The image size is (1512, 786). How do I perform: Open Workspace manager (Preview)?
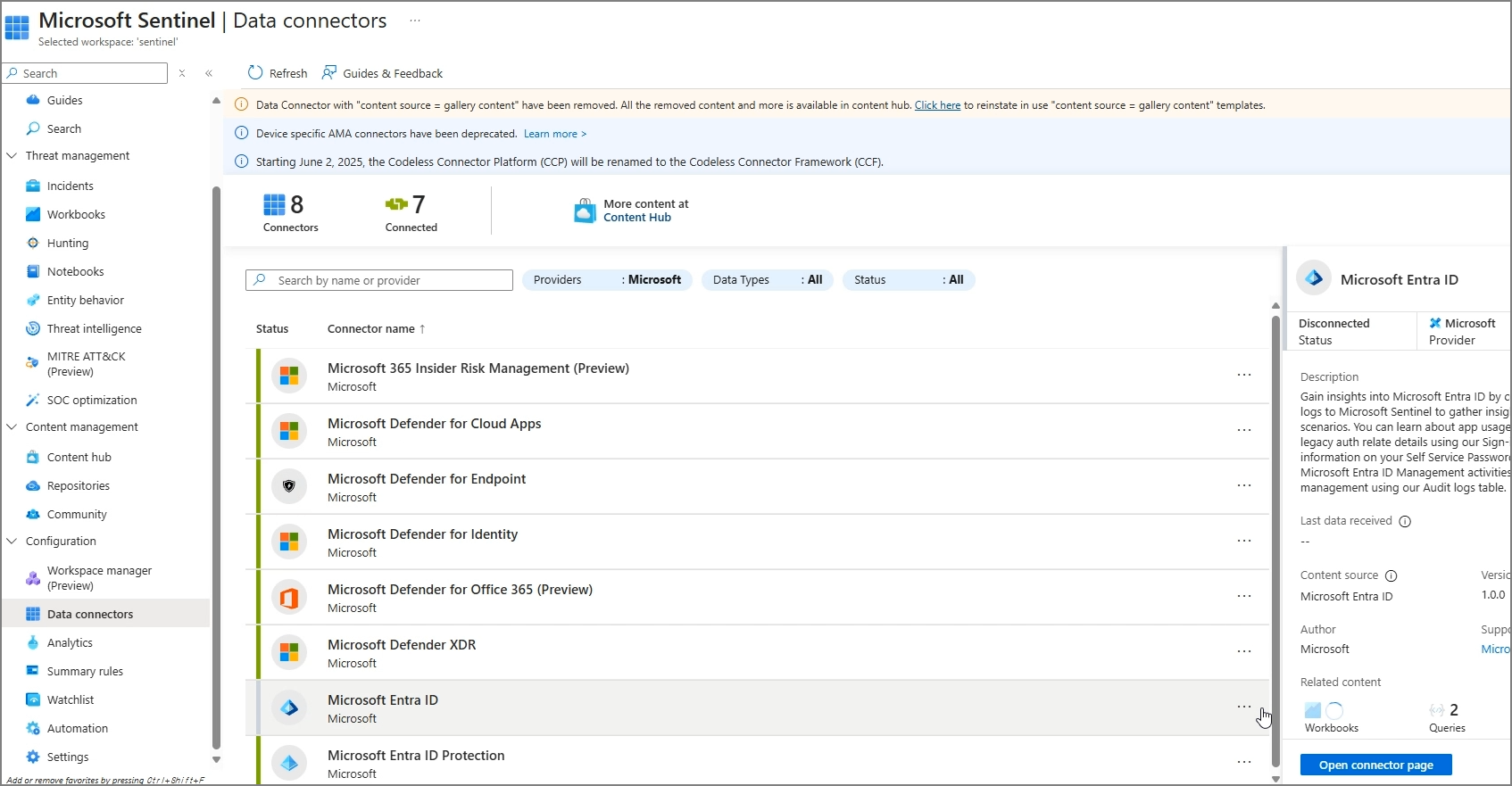point(99,578)
